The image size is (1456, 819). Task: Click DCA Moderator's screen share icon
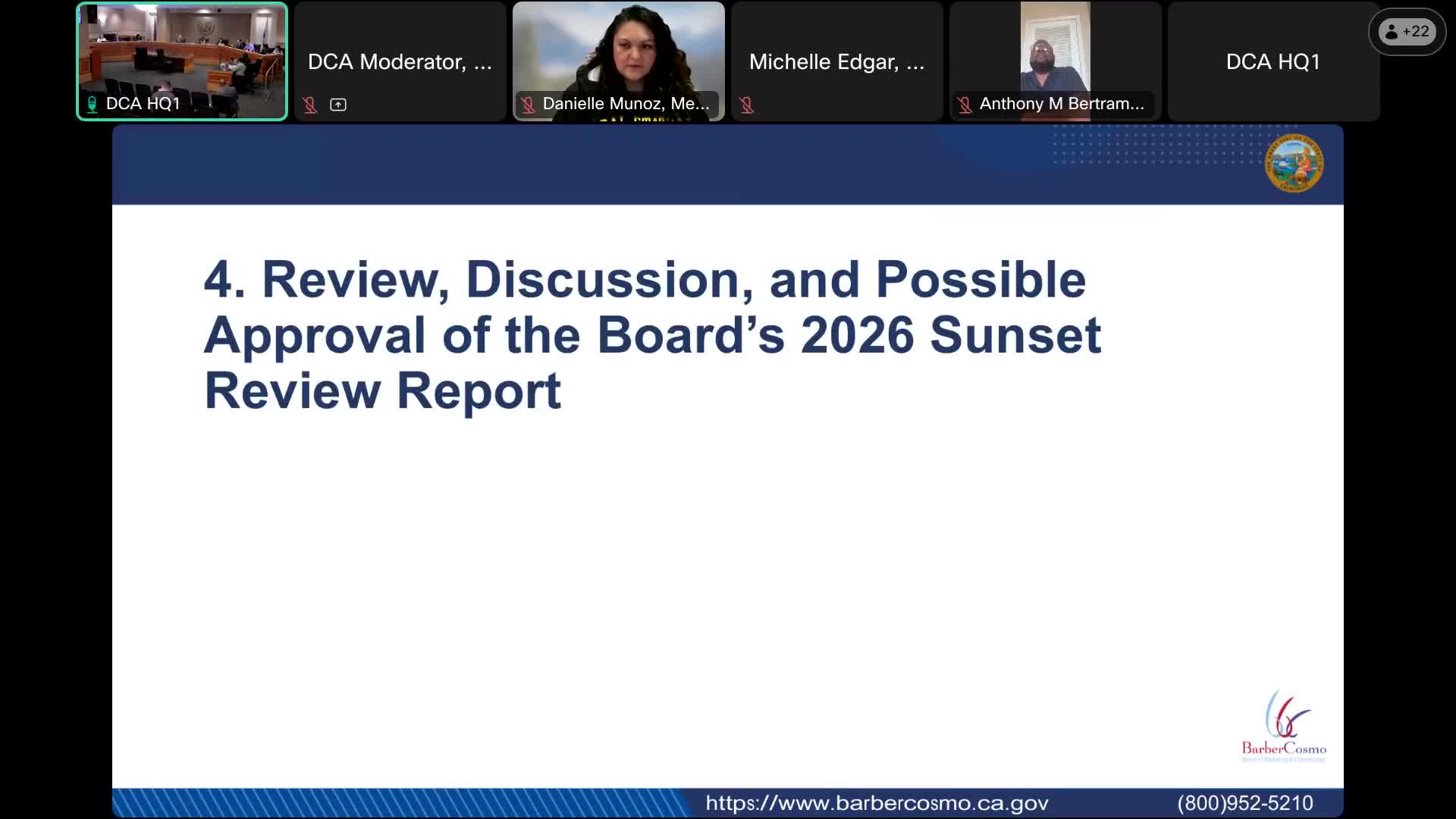(x=338, y=105)
